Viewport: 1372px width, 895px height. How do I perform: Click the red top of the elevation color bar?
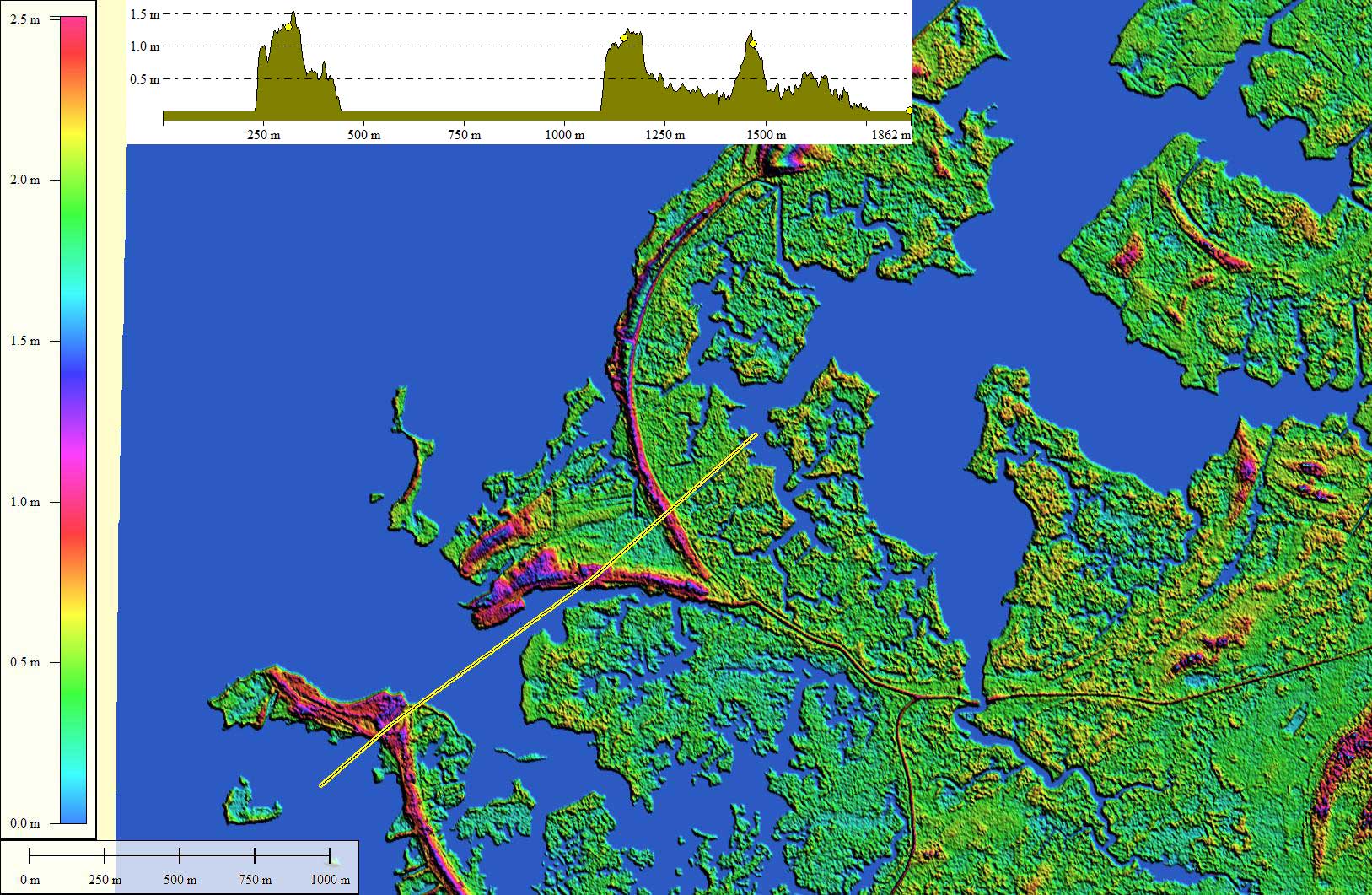(73, 25)
